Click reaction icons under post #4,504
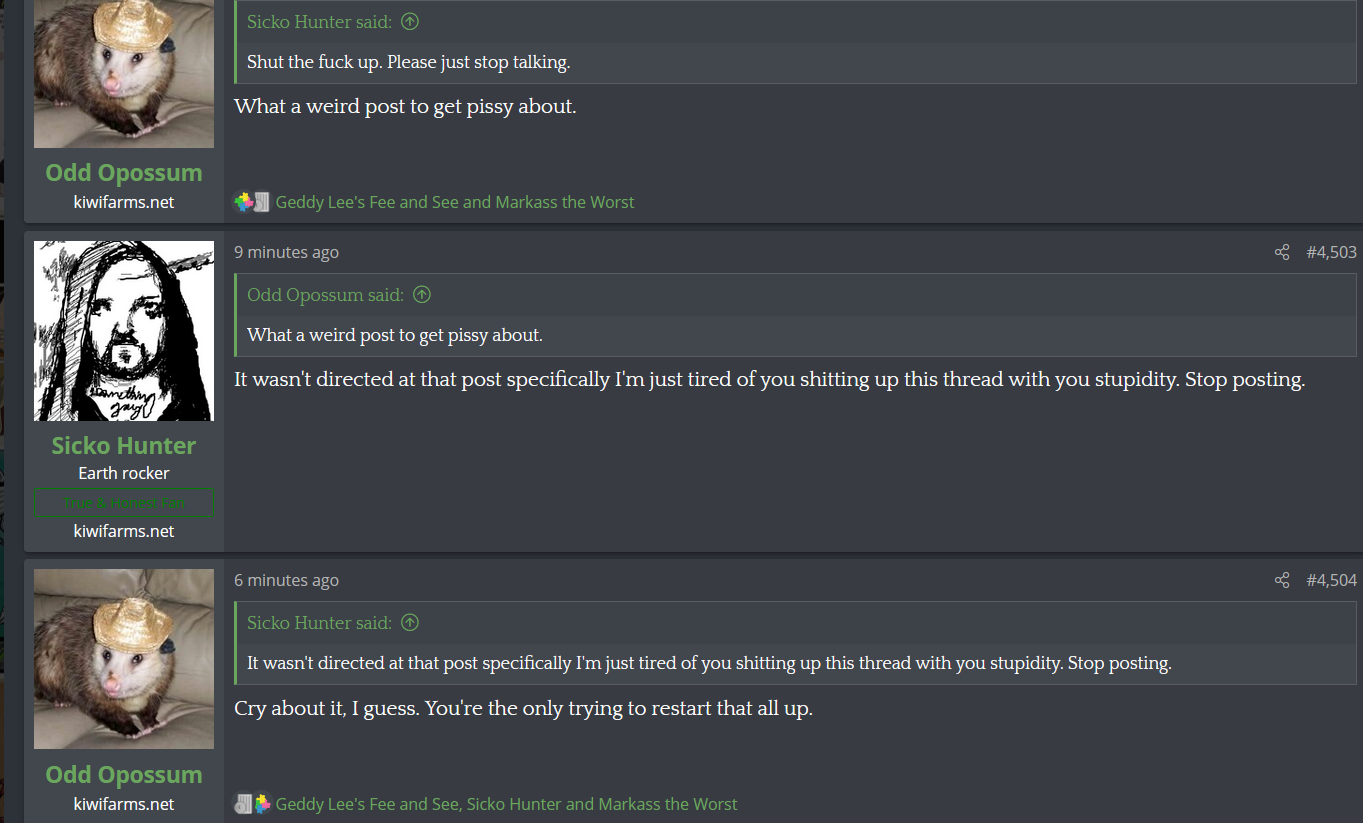The height and width of the screenshot is (823, 1363). click(252, 804)
